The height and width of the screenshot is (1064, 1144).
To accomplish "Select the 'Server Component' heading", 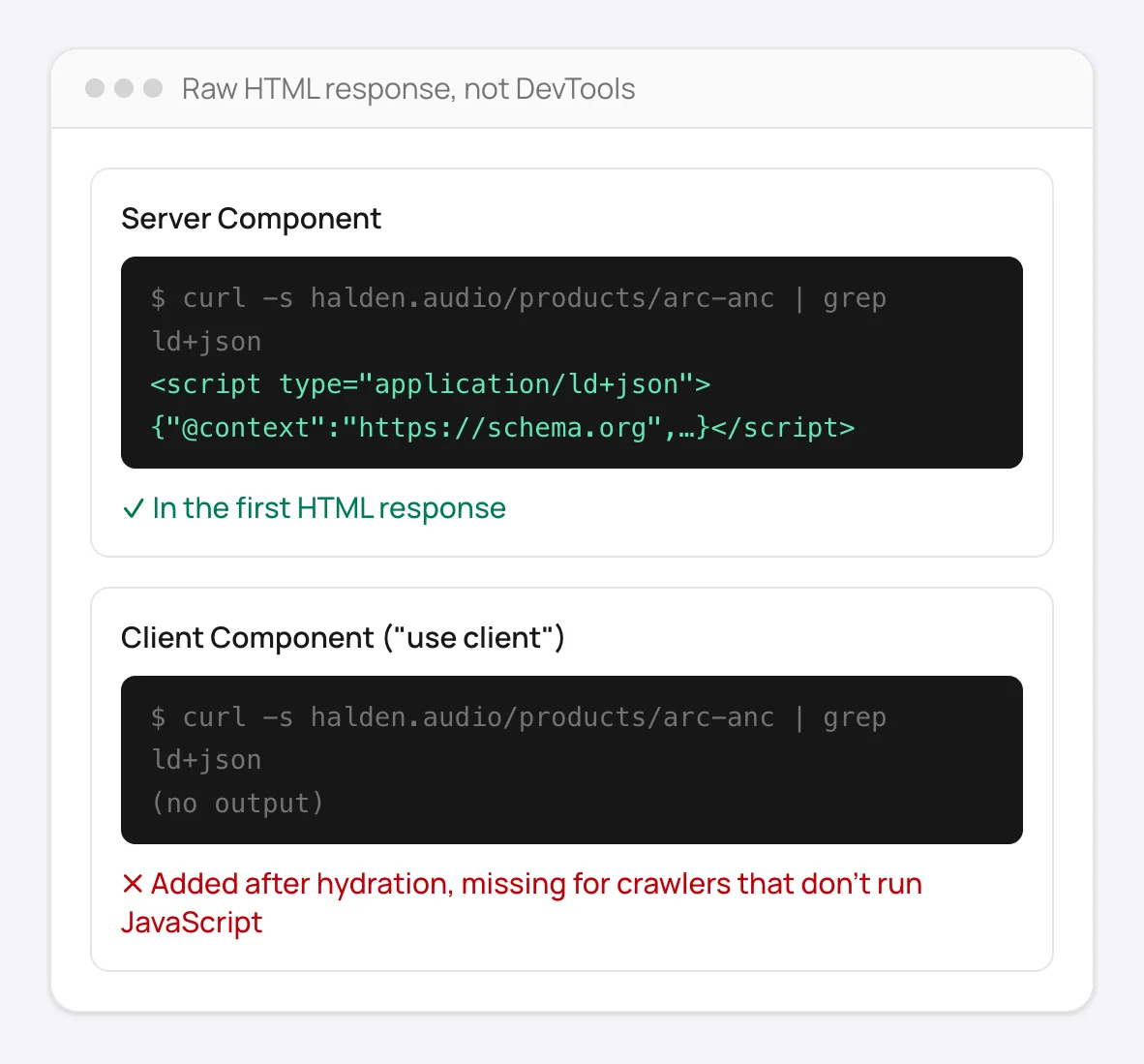I will pos(251,219).
